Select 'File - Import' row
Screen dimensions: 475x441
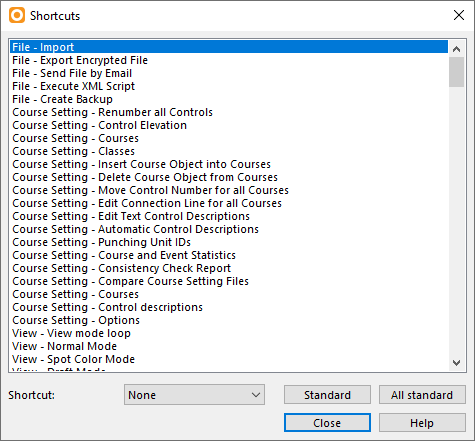click(x=229, y=47)
